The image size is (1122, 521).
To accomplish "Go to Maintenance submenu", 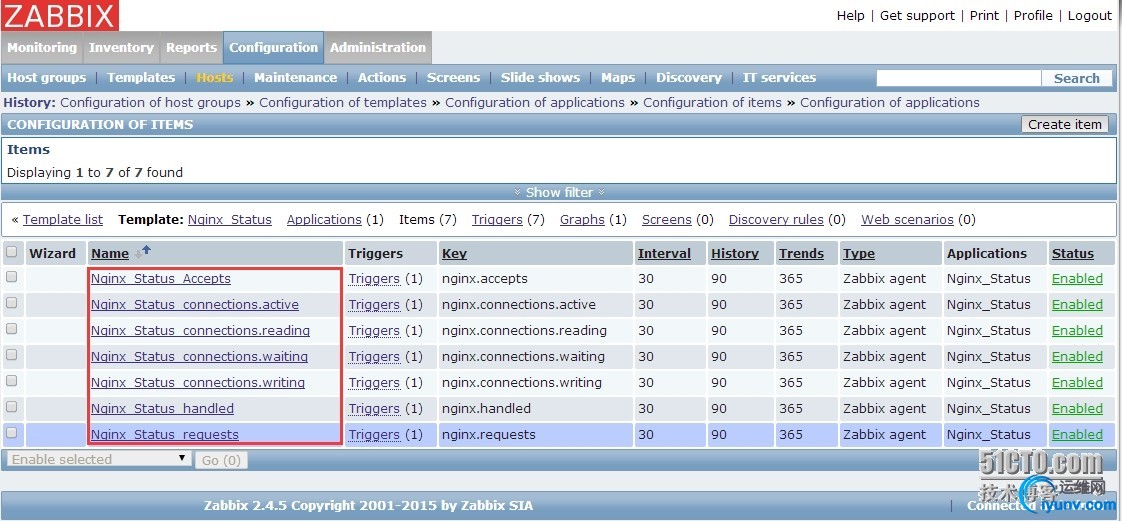I will click(296, 77).
